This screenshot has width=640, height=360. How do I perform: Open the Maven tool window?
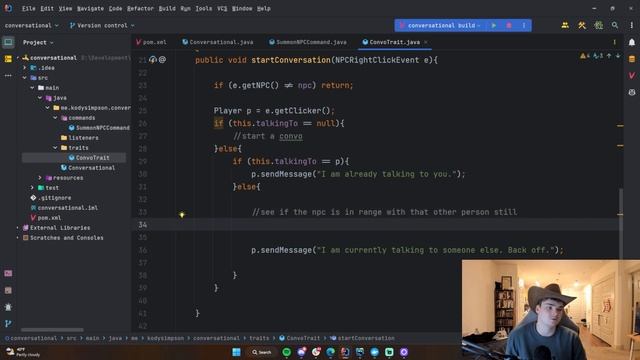pyautogui.click(x=631, y=76)
